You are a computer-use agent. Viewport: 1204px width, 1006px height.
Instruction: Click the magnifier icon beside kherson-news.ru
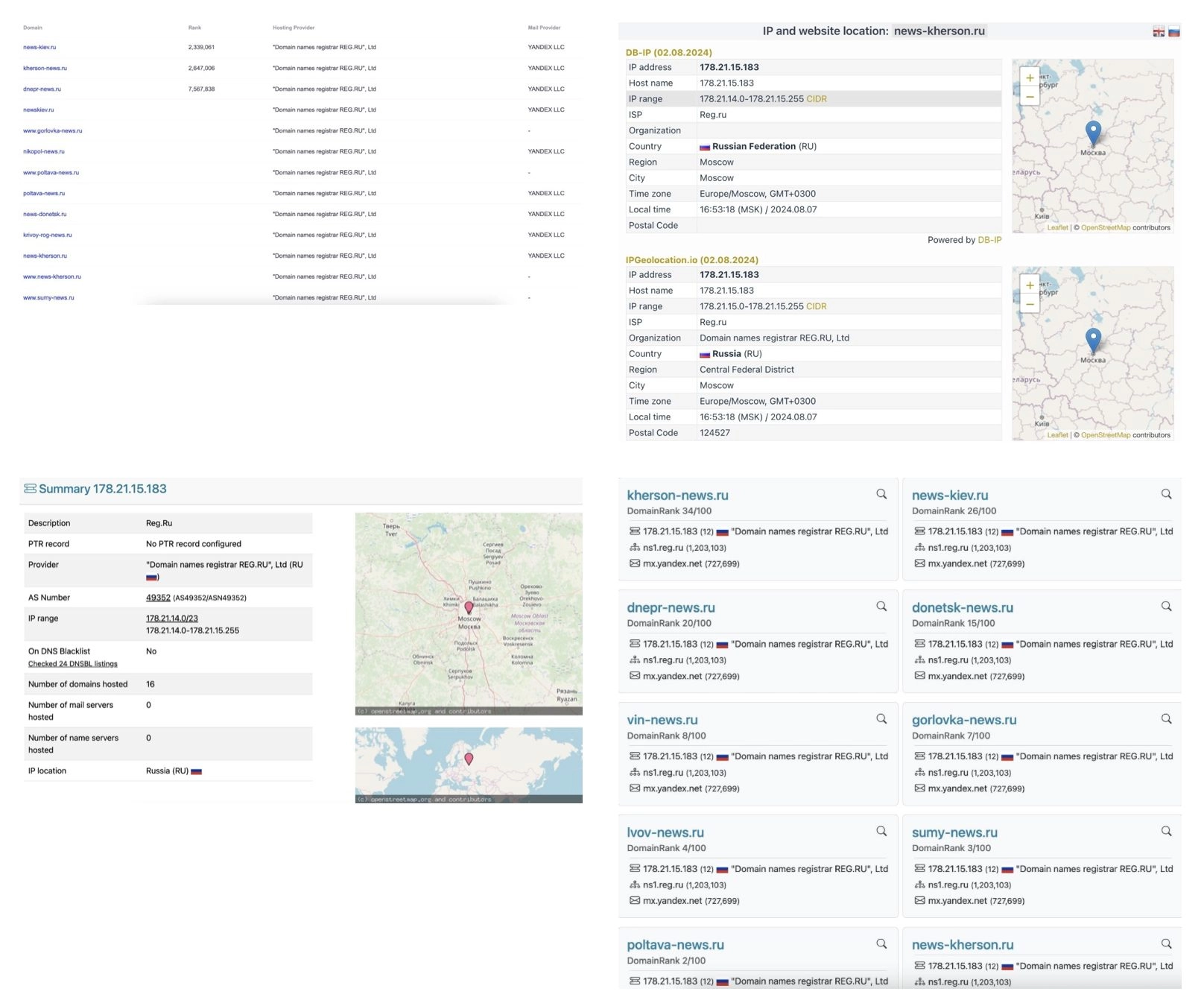tap(881, 494)
